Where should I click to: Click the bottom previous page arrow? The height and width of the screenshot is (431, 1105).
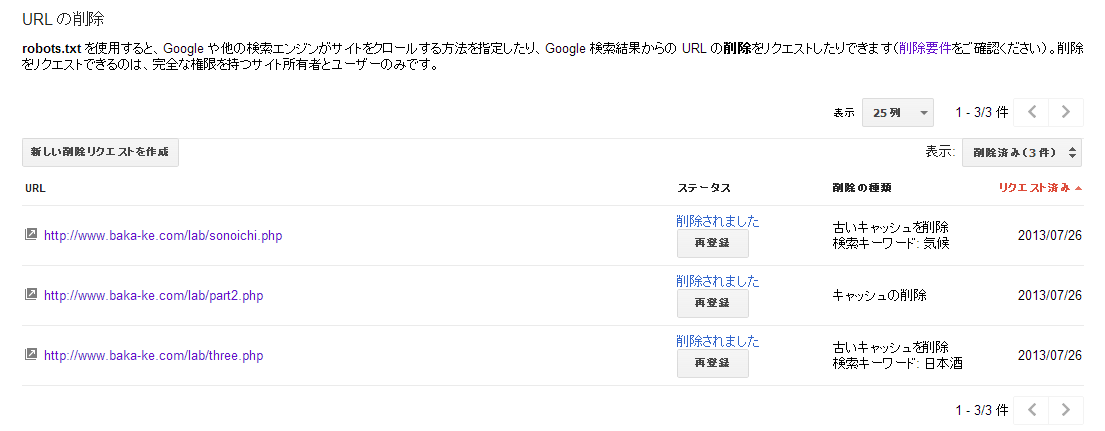[1033, 409]
